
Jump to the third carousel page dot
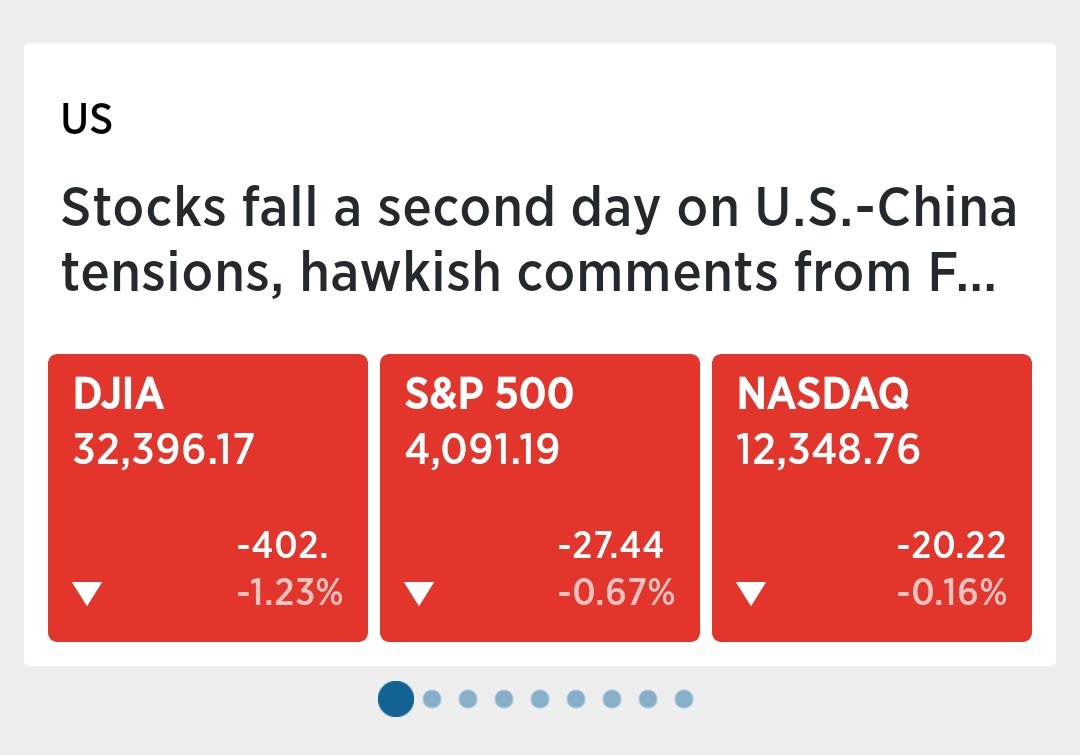[x=468, y=698]
